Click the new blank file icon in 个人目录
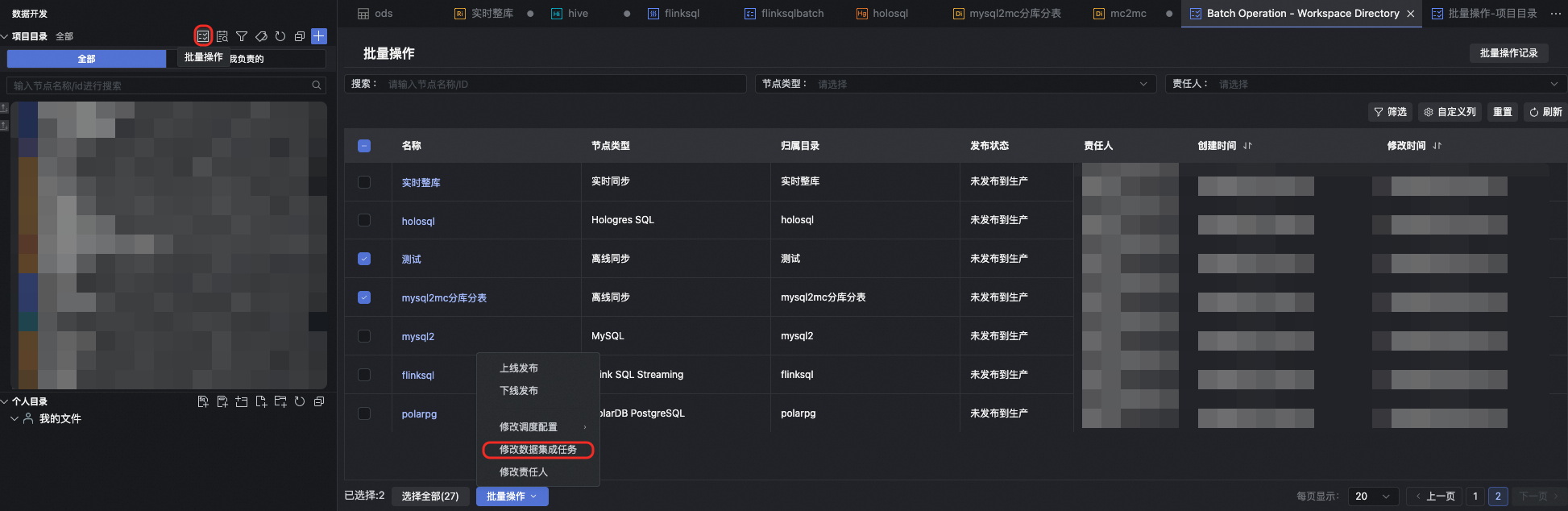This screenshot has height=511, width=1568. (x=261, y=401)
